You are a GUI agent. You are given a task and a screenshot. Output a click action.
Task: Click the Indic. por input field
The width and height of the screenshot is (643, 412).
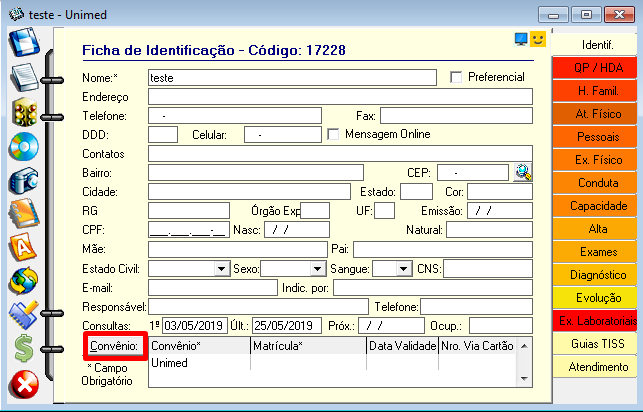pyautogui.click(x=433, y=288)
